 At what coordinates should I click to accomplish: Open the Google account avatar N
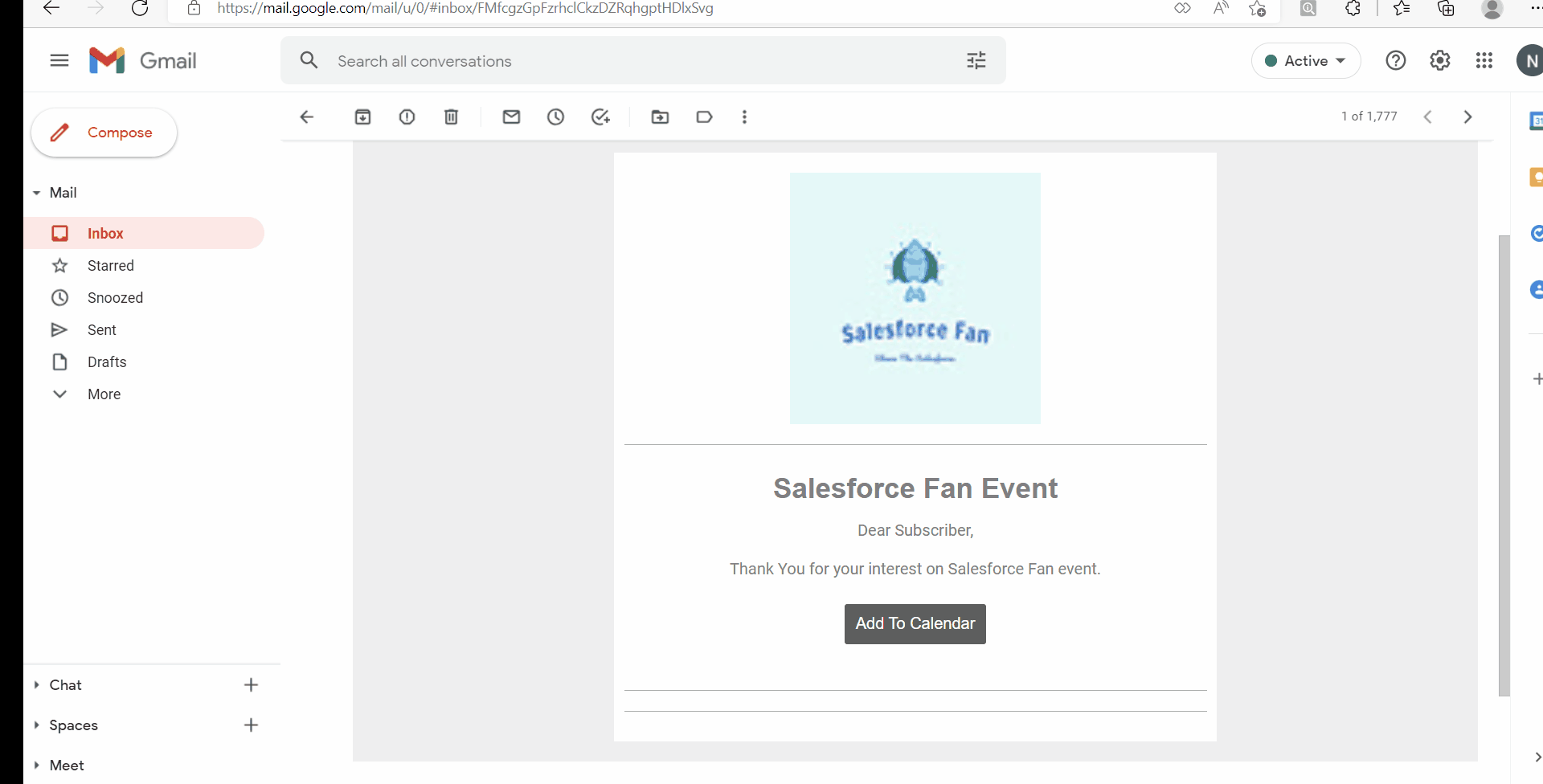tap(1529, 60)
